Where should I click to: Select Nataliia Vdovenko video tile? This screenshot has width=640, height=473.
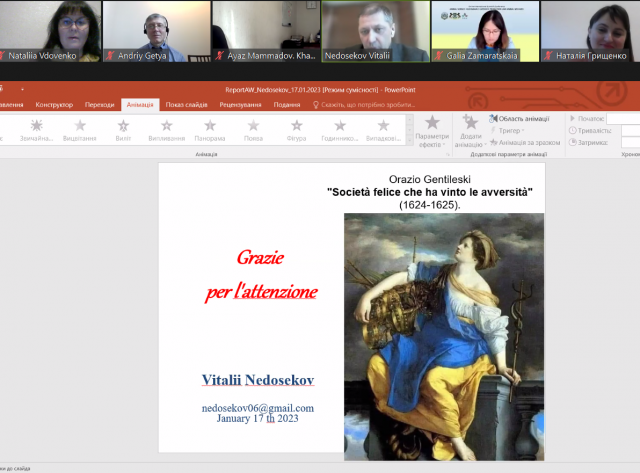point(50,31)
